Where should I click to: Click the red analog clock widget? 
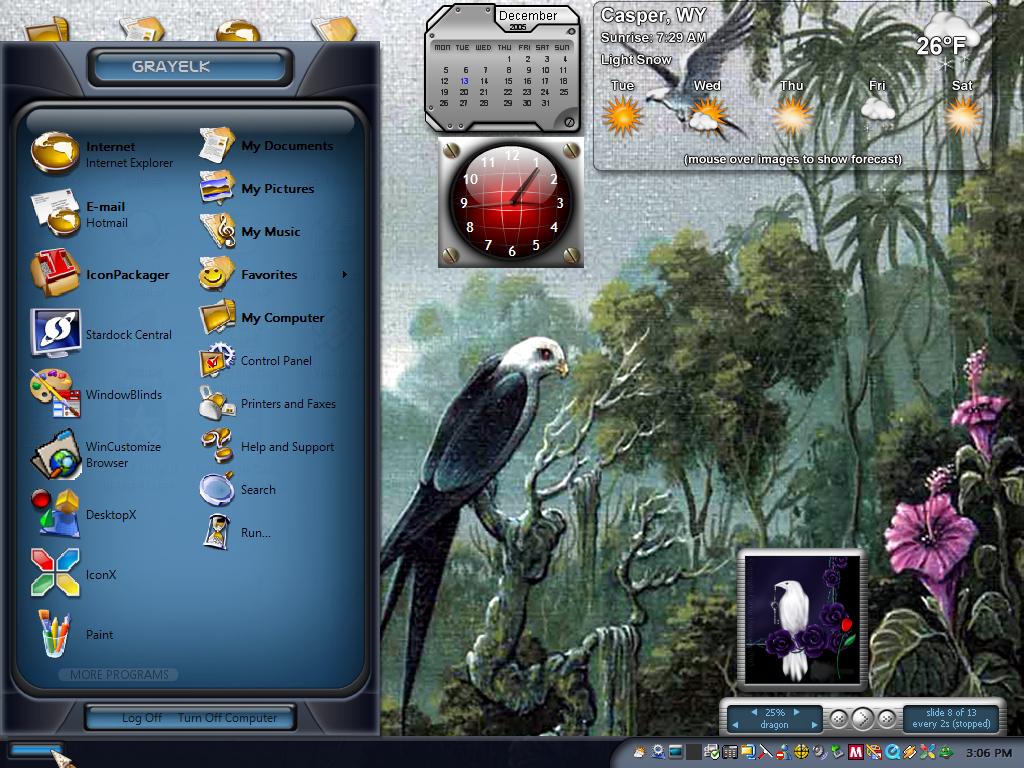pos(511,202)
